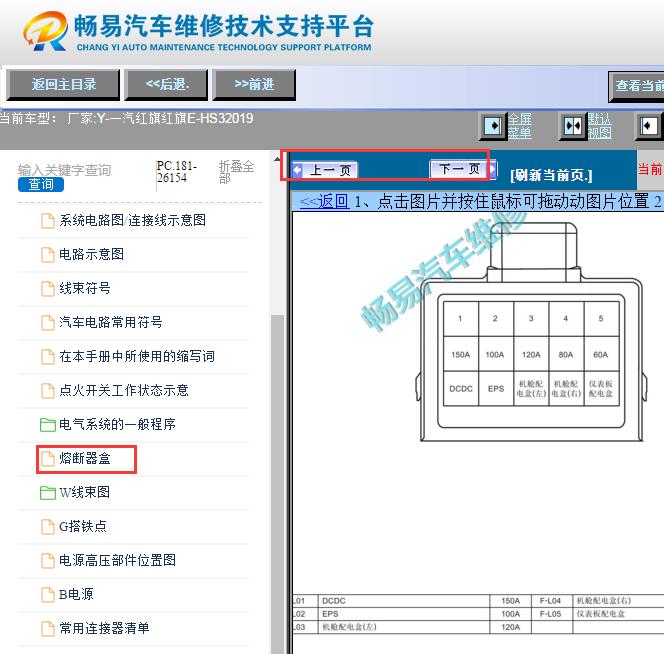Viewport: 664px width, 654px height.
Task: Click 刷新当前页 to refresh
Action: [x=551, y=175]
